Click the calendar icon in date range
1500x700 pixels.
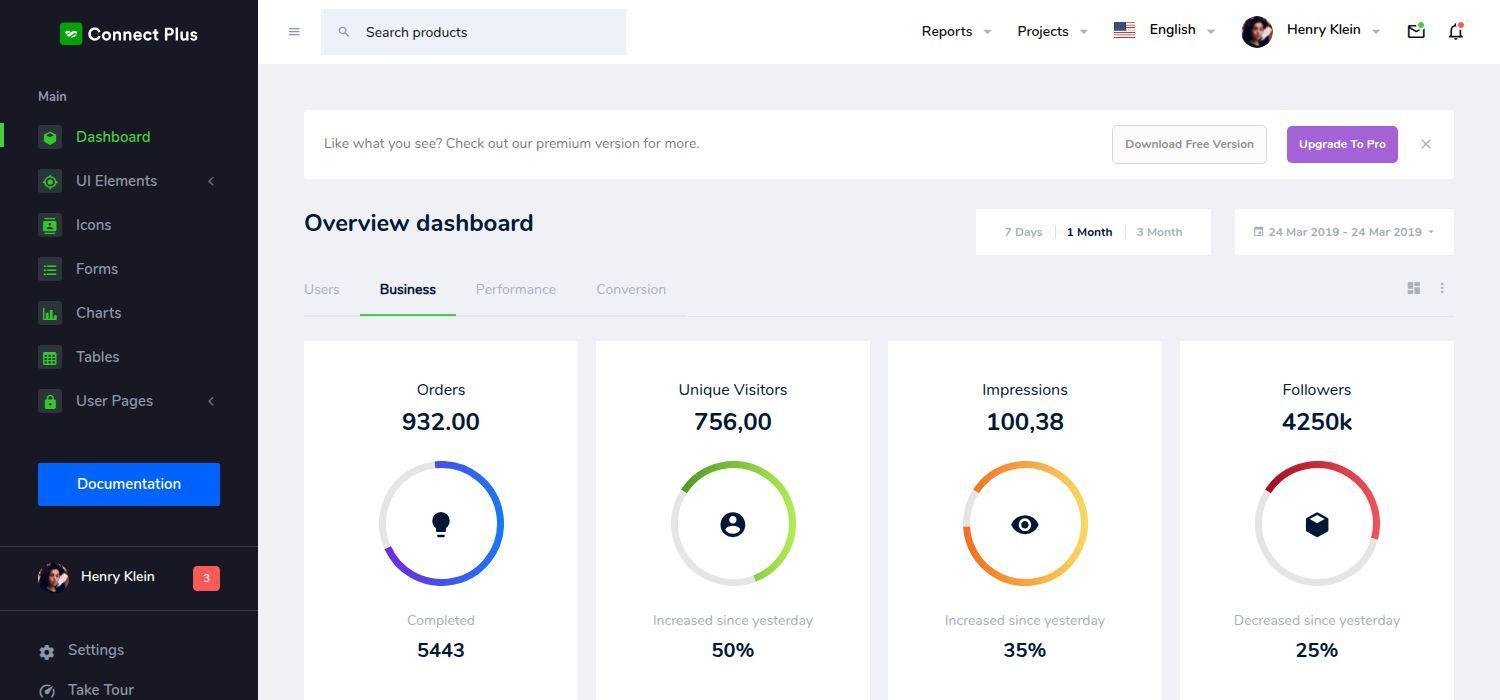pyautogui.click(x=1258, y=232)
